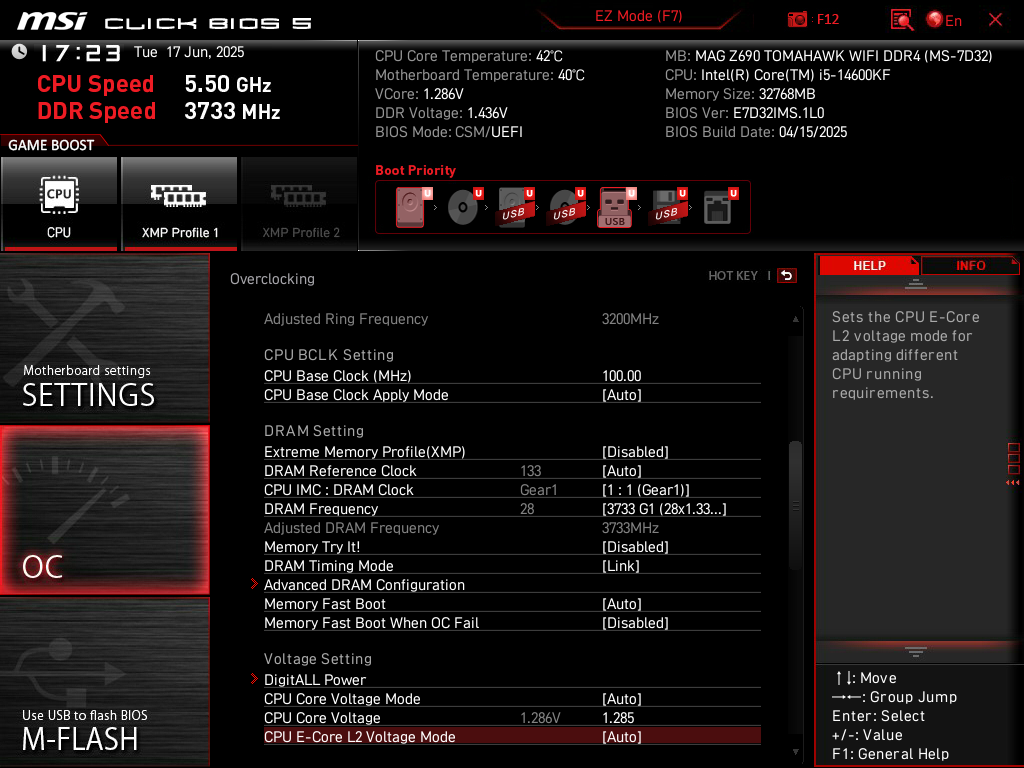The height and width of the screenshot is (768, 1024).
Task: Click the Adjusted DRAM Frequency 3733MHz value
Action: click(x=630, y=528)
